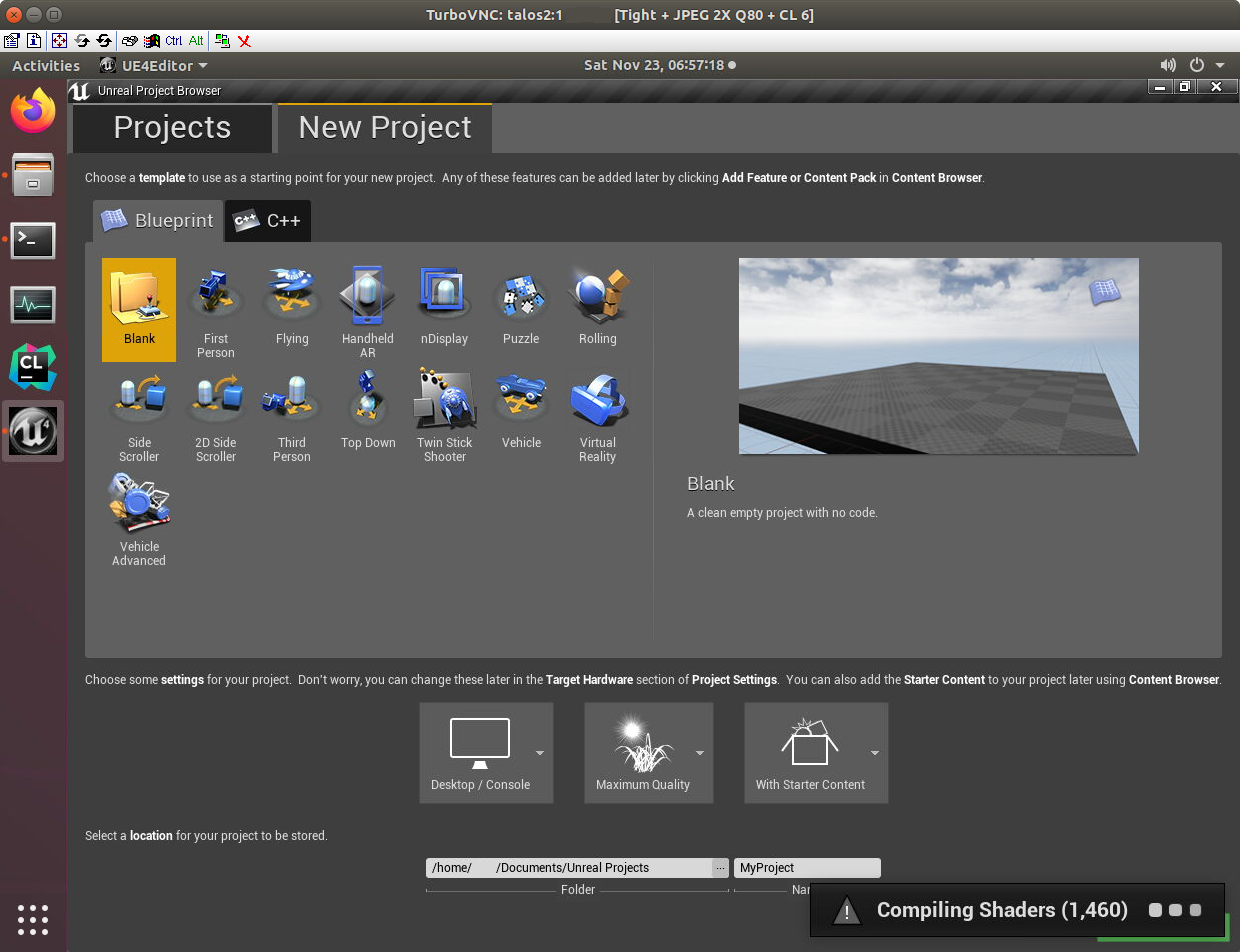This screenshot has width=1240, height=952.
Task: Request lossless refresh in TurboVNC toolbar
Action: tap(104, 41)
